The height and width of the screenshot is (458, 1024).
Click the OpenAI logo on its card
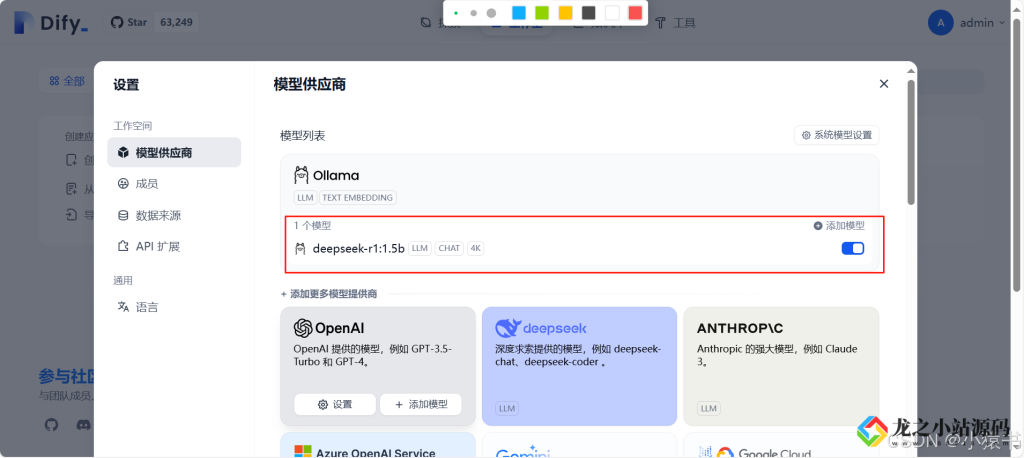pos(329,327)
